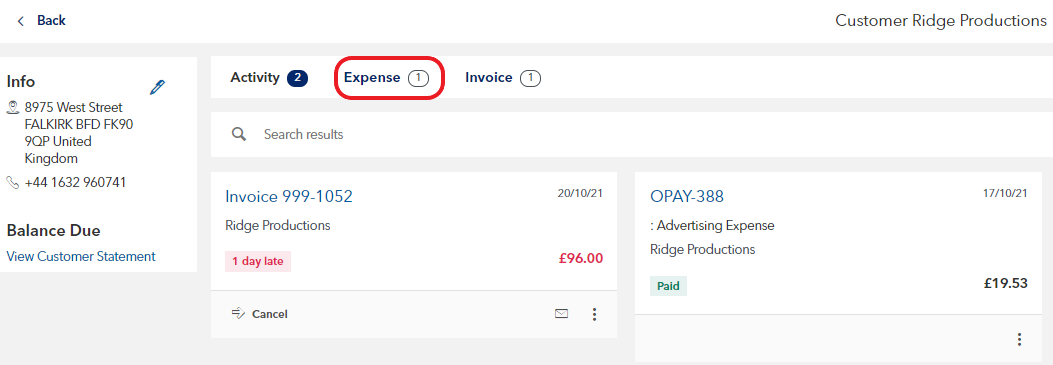The image size is (1053, 365).
Task: Click the envelope email icon on invoice card
Action: pos(561,313)
